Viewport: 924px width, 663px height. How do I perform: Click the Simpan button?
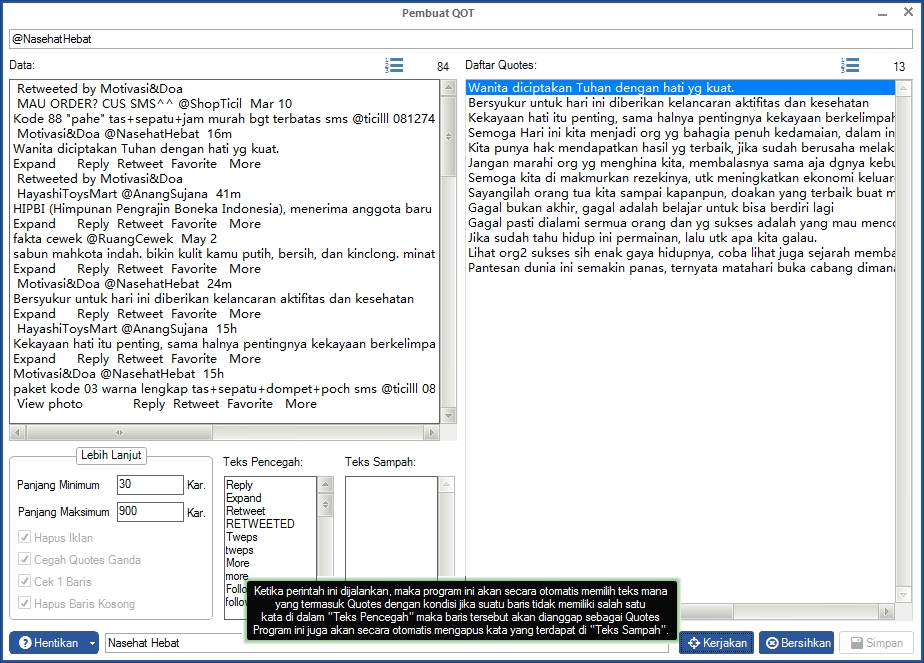coord(876,643)
